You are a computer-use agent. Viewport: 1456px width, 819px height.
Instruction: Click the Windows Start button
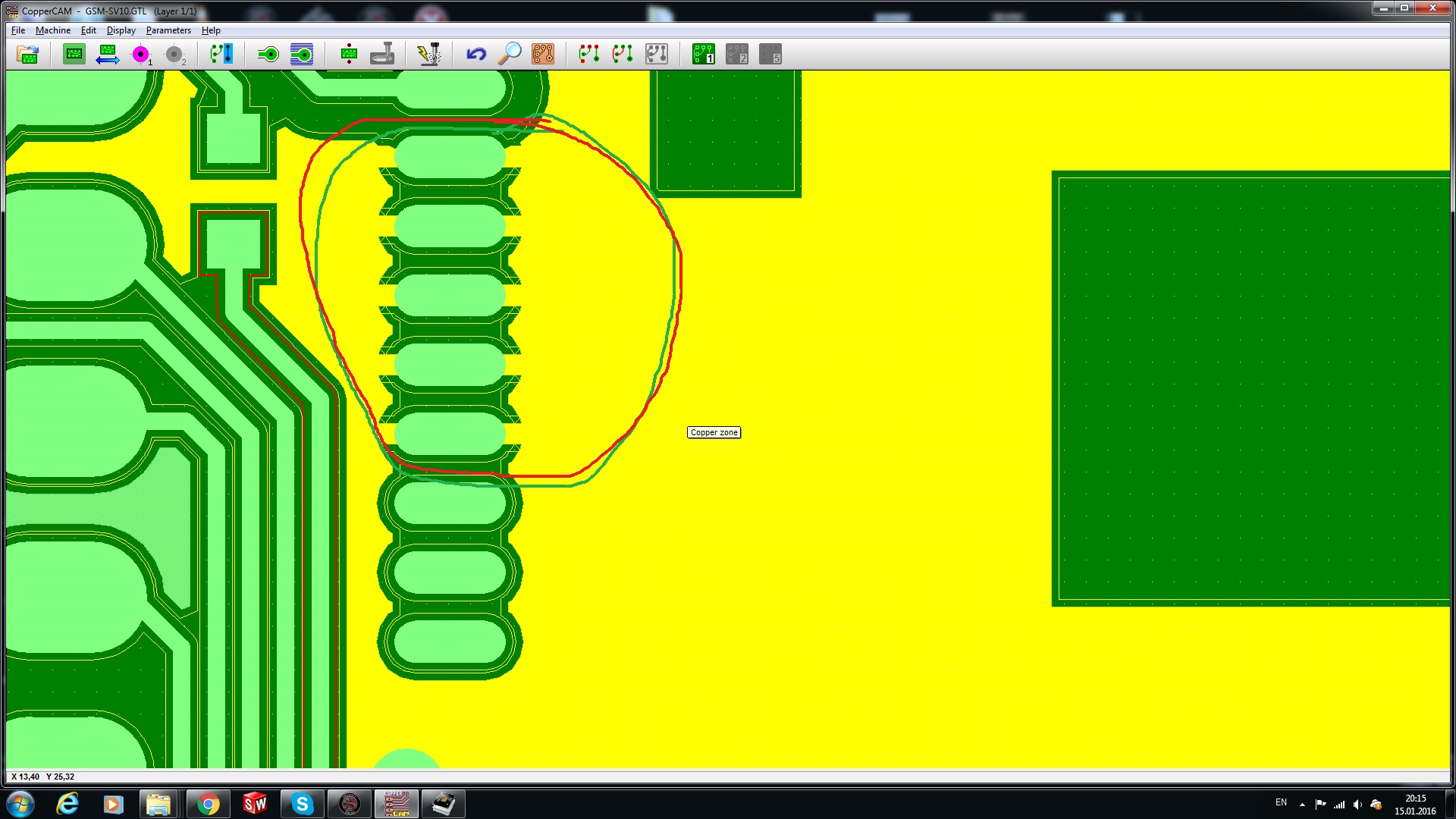click(20, 804)
